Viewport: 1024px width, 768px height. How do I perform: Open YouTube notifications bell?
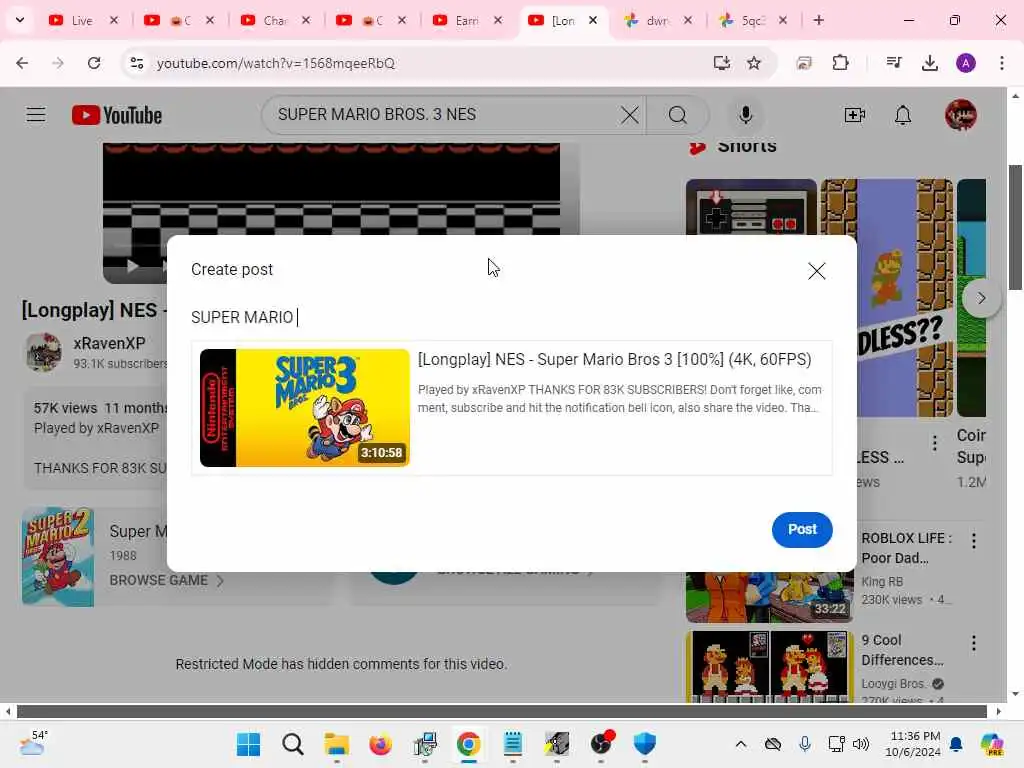tap(903, 116)
